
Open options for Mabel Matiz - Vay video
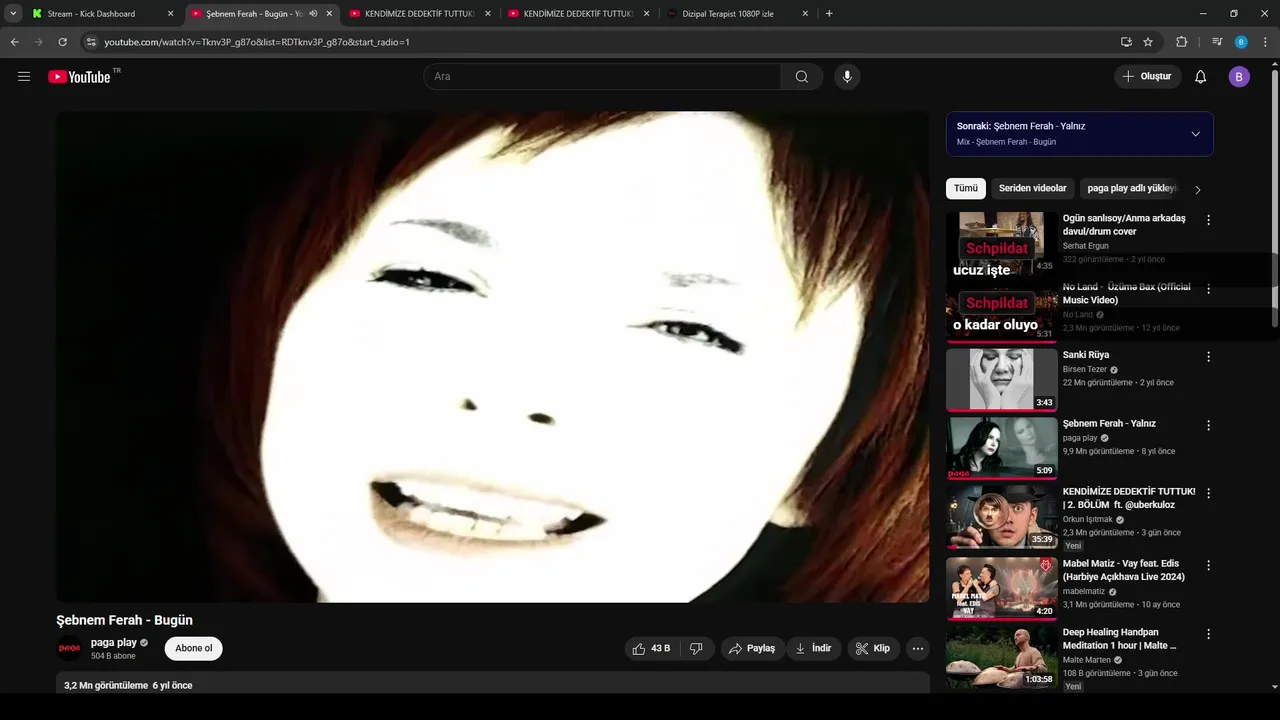click(1208, 565)
